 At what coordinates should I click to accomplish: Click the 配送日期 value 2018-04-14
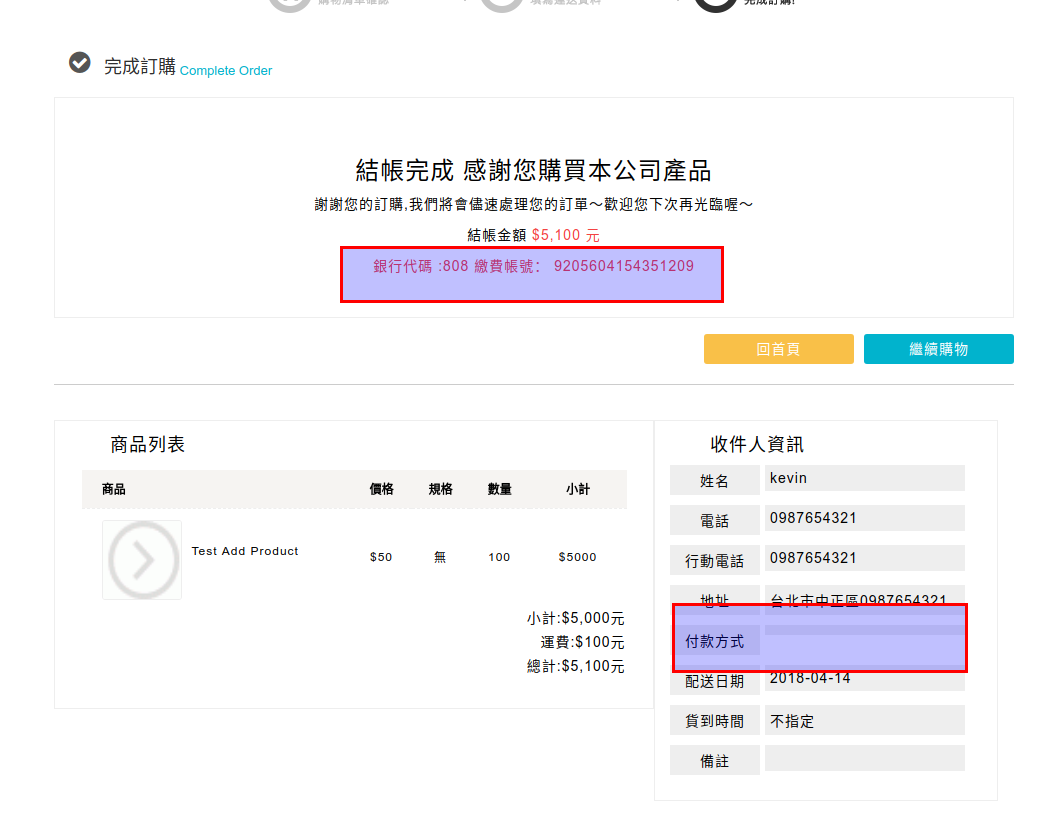(x=864, y=678)
